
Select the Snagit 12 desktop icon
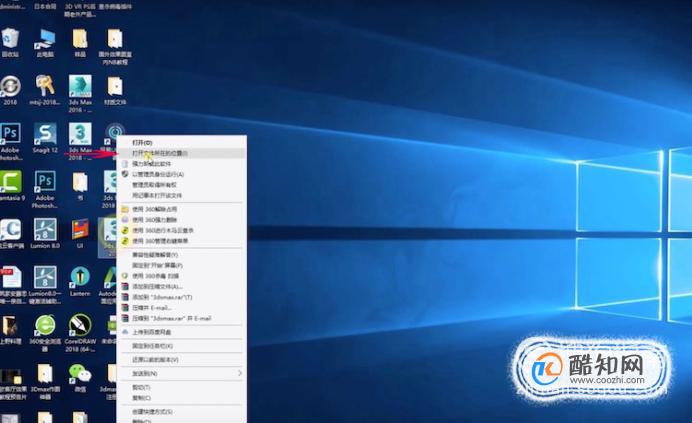tap(45, 138)
